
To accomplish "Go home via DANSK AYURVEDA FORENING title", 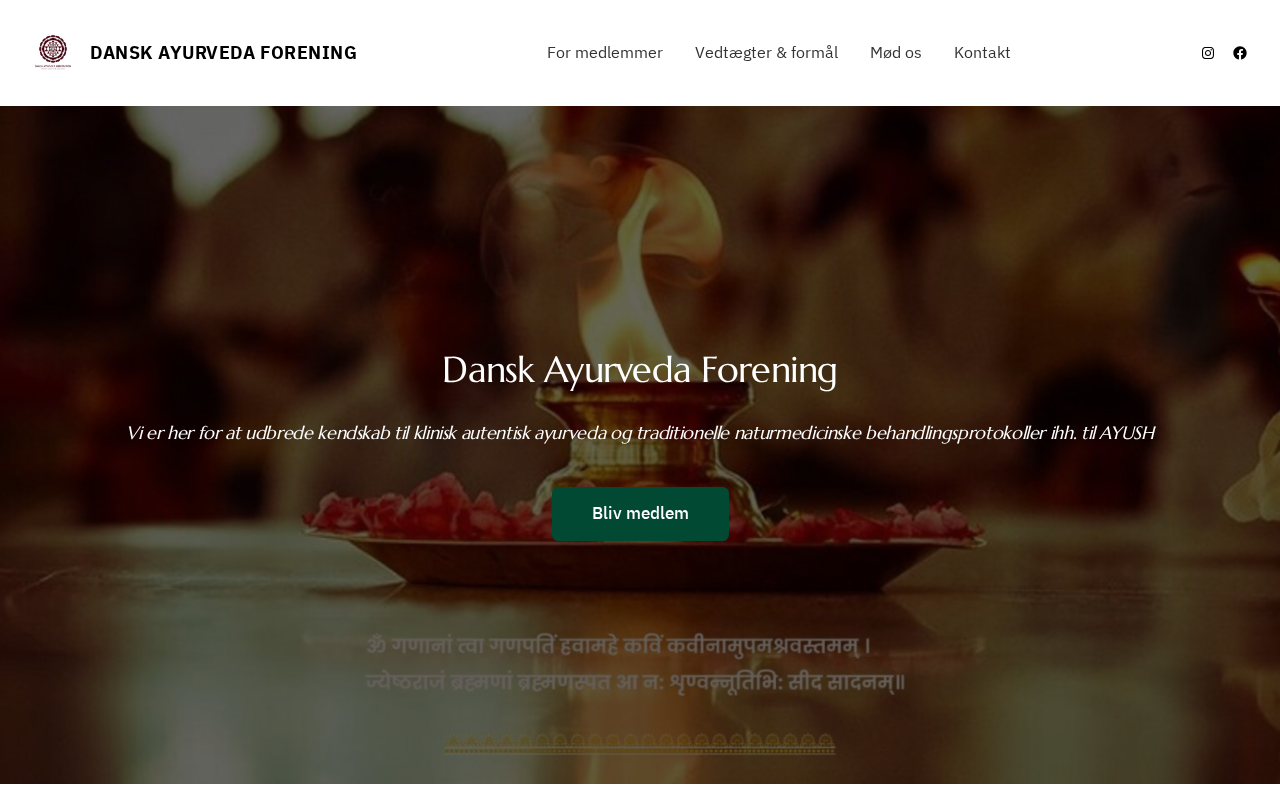I will pyautogui.click(x=223, y=53).
